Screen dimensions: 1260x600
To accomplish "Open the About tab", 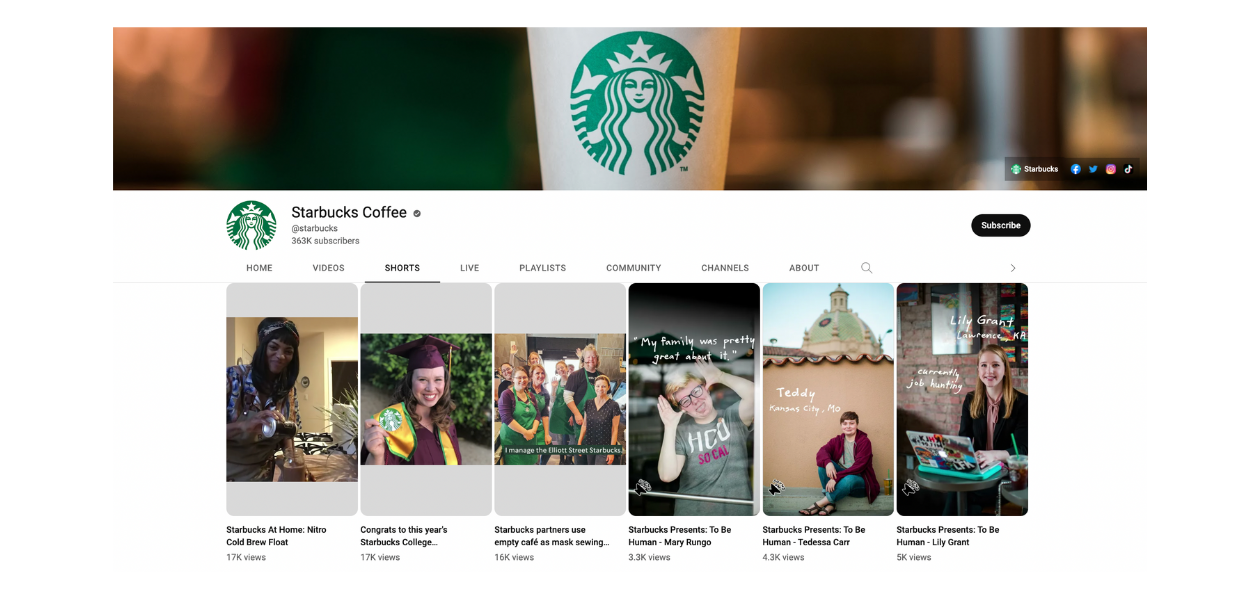I will [x=804, y=268].
